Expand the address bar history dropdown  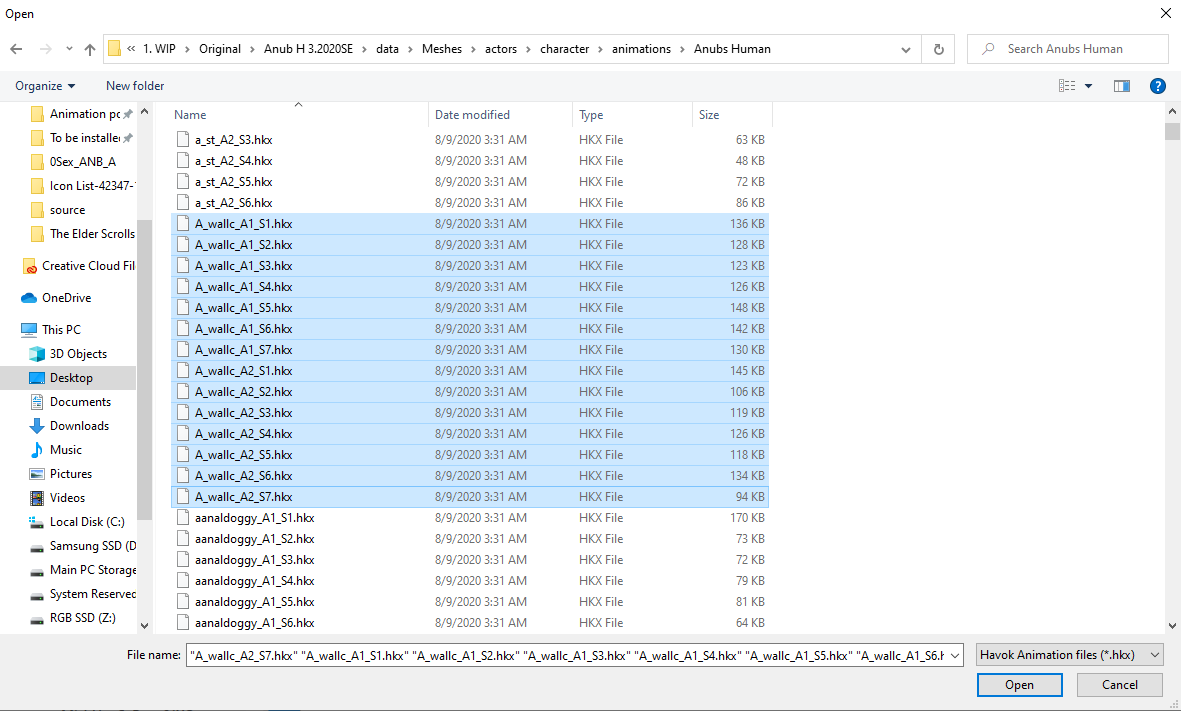pyautogui.click(x=905, y=48)
